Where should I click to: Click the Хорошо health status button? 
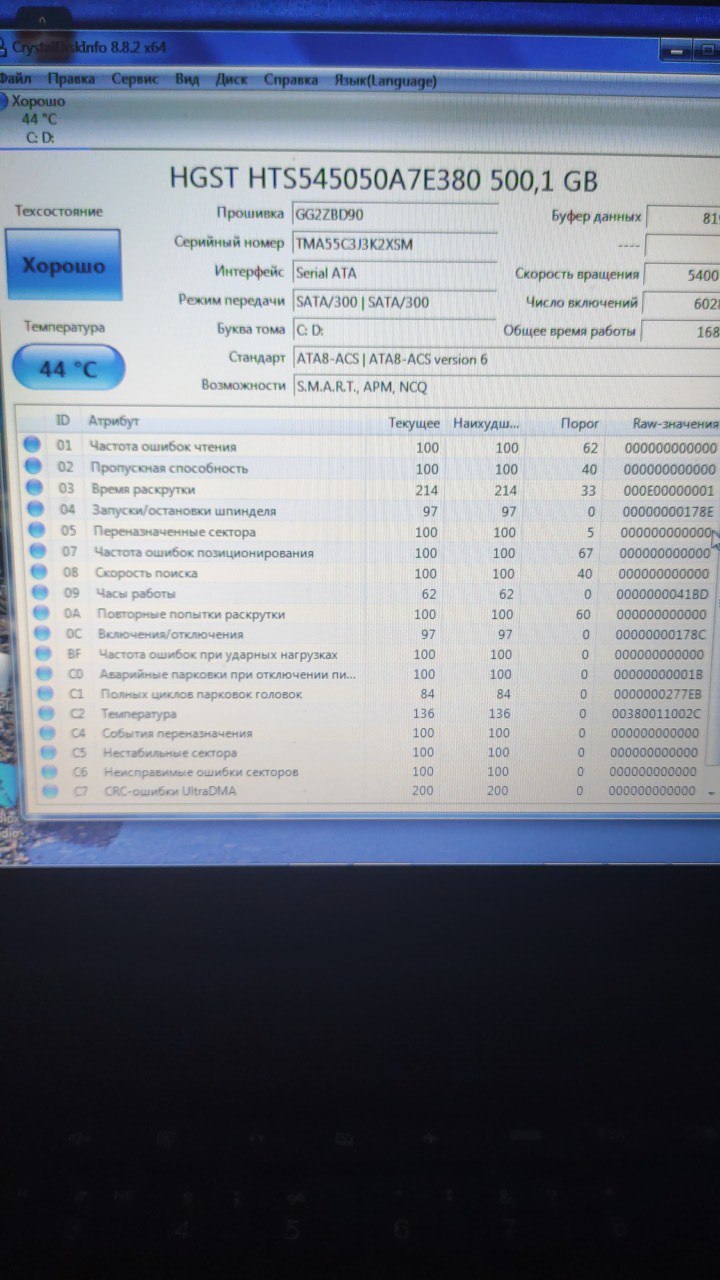[64, 265]
